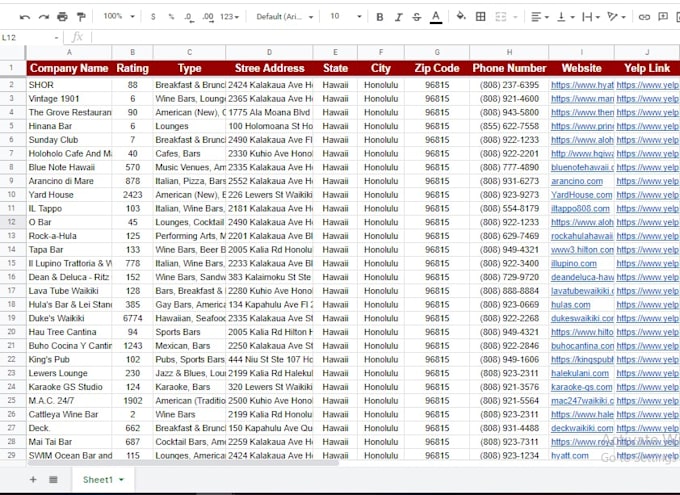Click the Phone Number header cell
The width and height of the screenshot is (680, 495).
coord(509,68)
